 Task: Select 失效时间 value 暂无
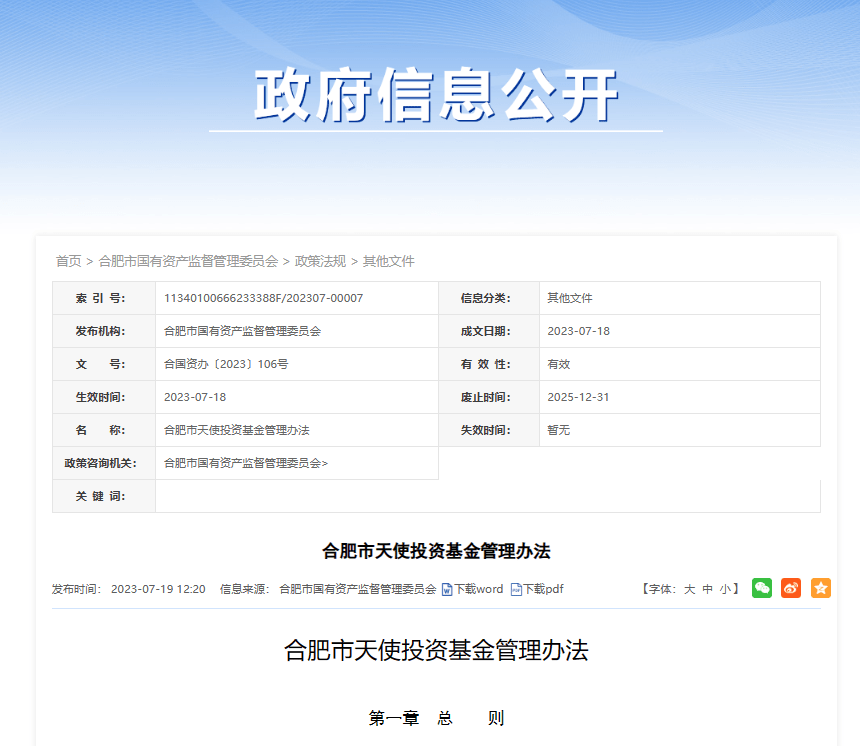pyautogui.click(x=558, y=430)
